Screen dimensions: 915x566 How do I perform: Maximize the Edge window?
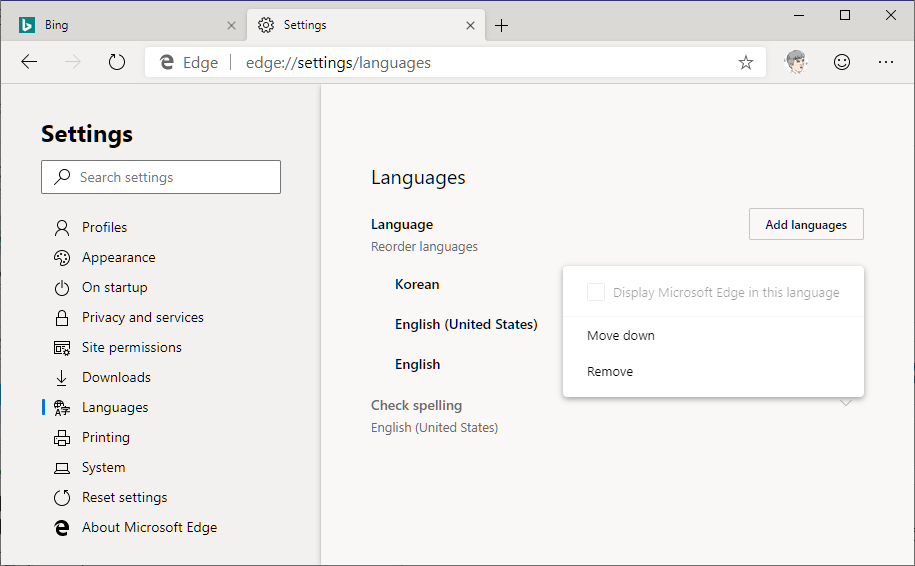coord(844,16)
